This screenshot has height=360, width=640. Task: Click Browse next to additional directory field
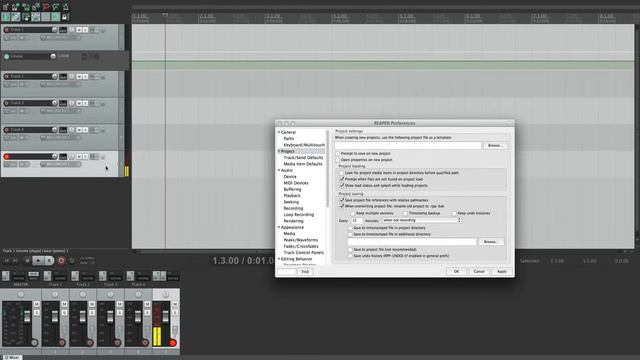491,242
